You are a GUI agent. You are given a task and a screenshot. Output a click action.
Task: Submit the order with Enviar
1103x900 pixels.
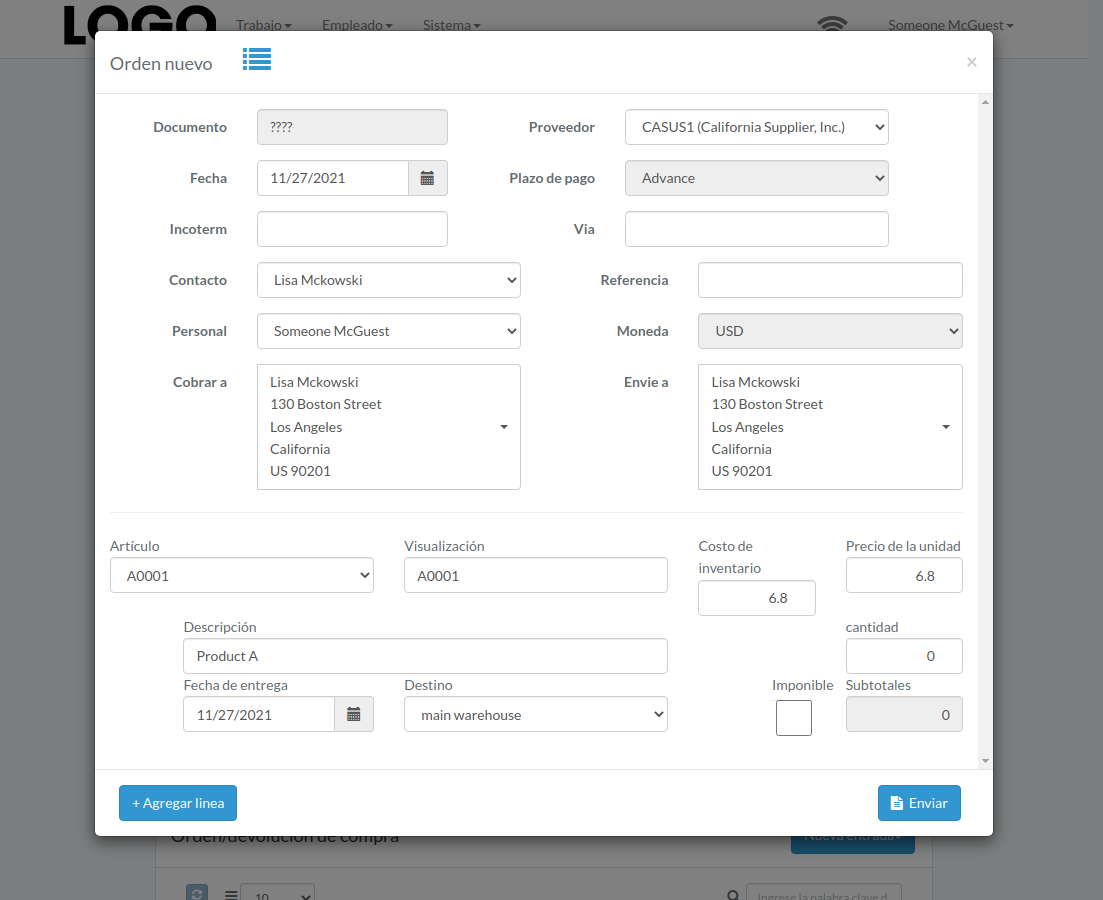[x=919, y=803]
